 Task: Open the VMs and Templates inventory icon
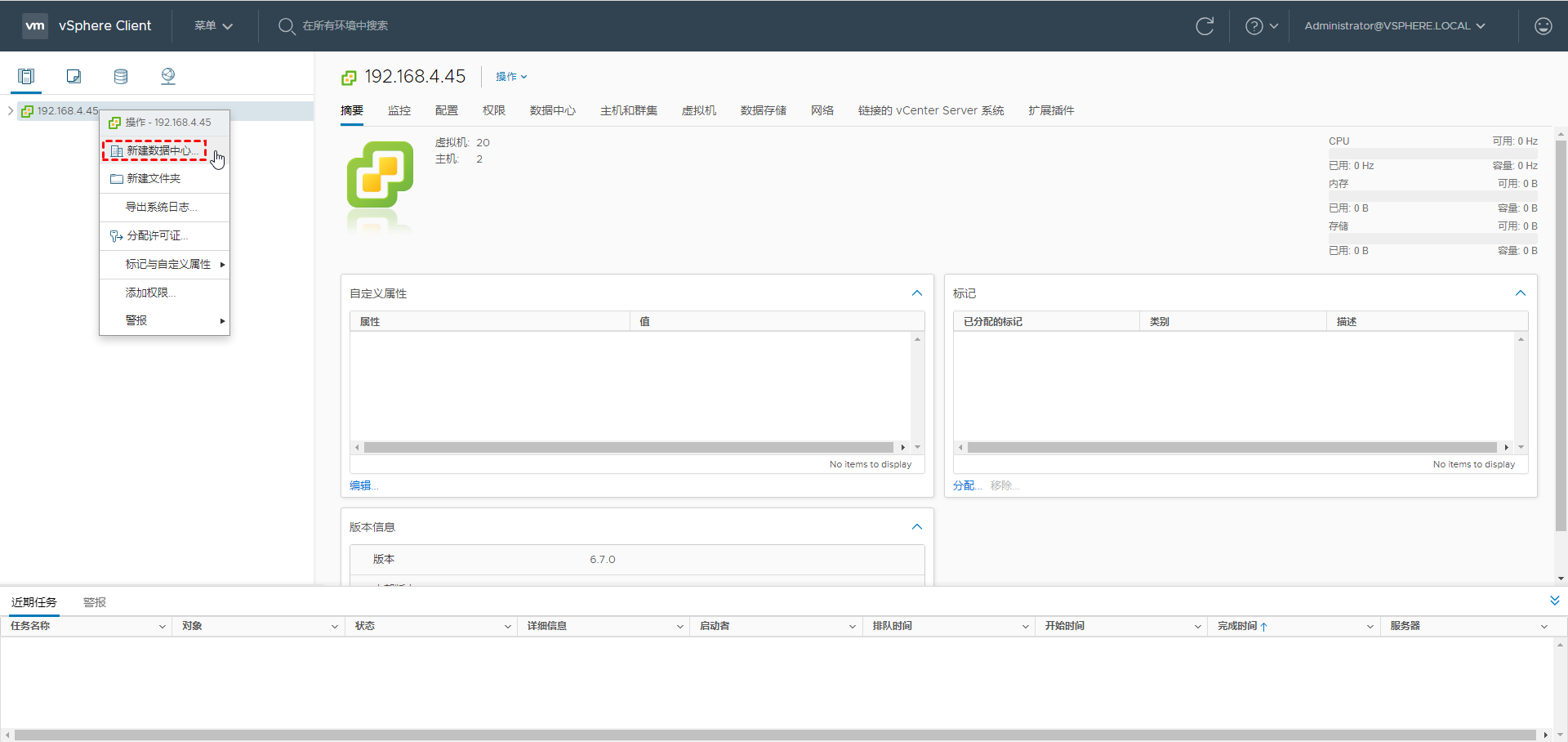point(73,77)
